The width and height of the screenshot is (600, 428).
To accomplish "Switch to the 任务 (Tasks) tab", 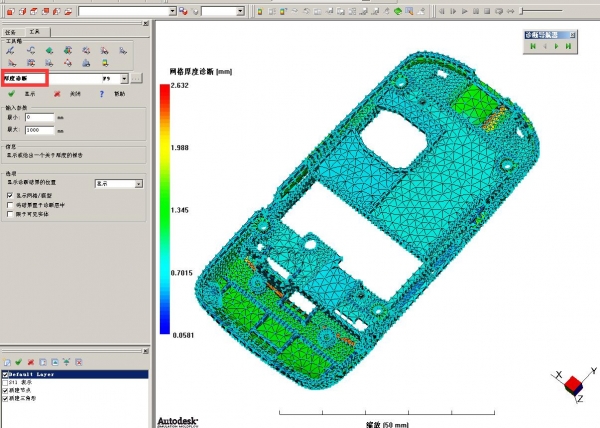I will pyautogui.click(x=12, y=33).
